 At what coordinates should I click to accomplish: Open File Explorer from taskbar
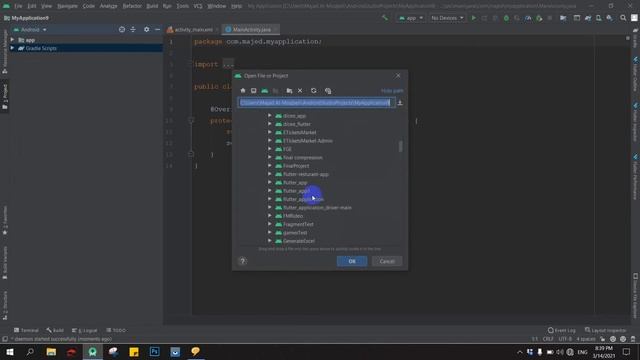[x=51, y=352]
